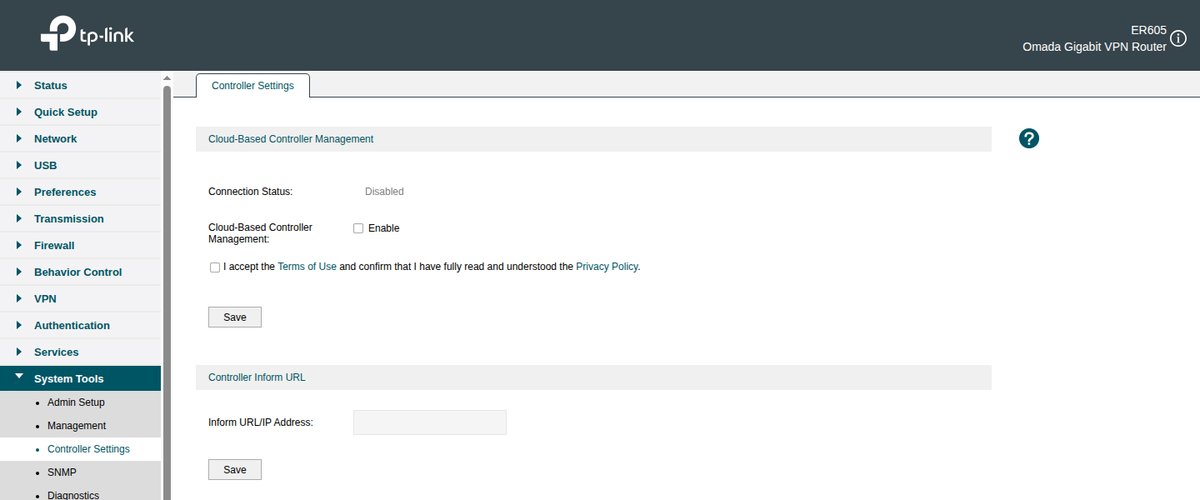
Task: Expand the Transmission menu arrow
Action: pos(19,218)
